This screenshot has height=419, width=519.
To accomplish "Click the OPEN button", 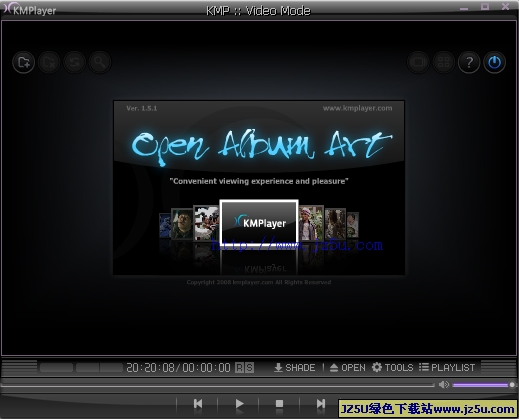I will (347, 367).
